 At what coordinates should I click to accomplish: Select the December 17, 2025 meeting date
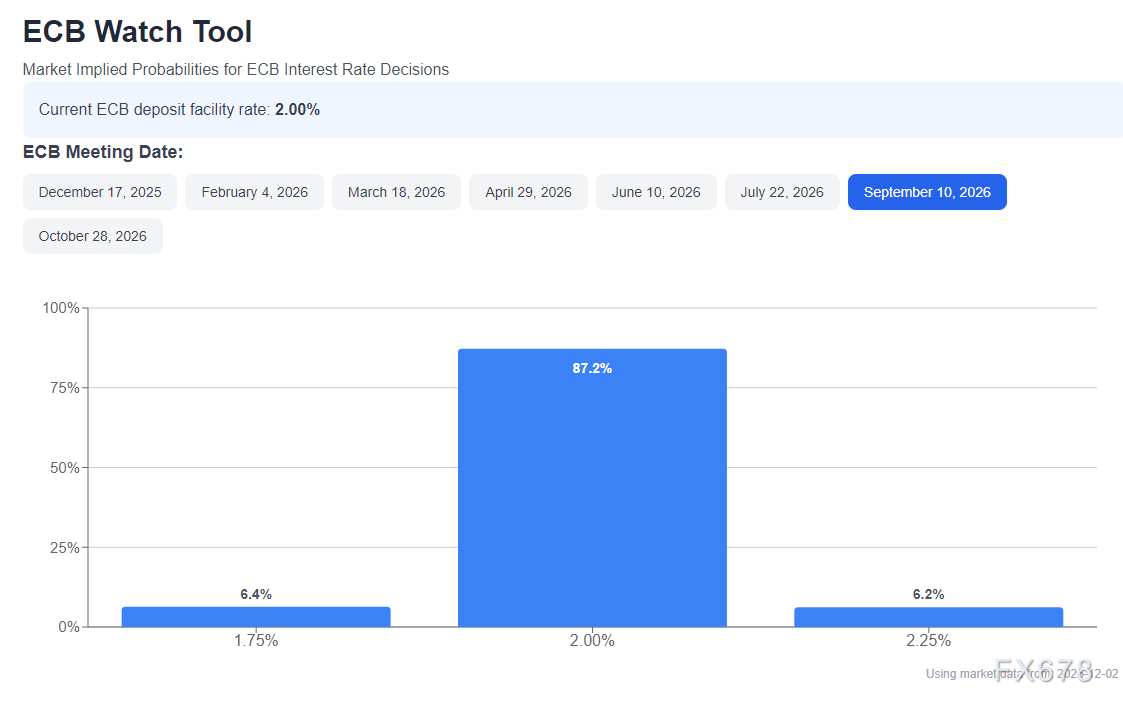100,192
